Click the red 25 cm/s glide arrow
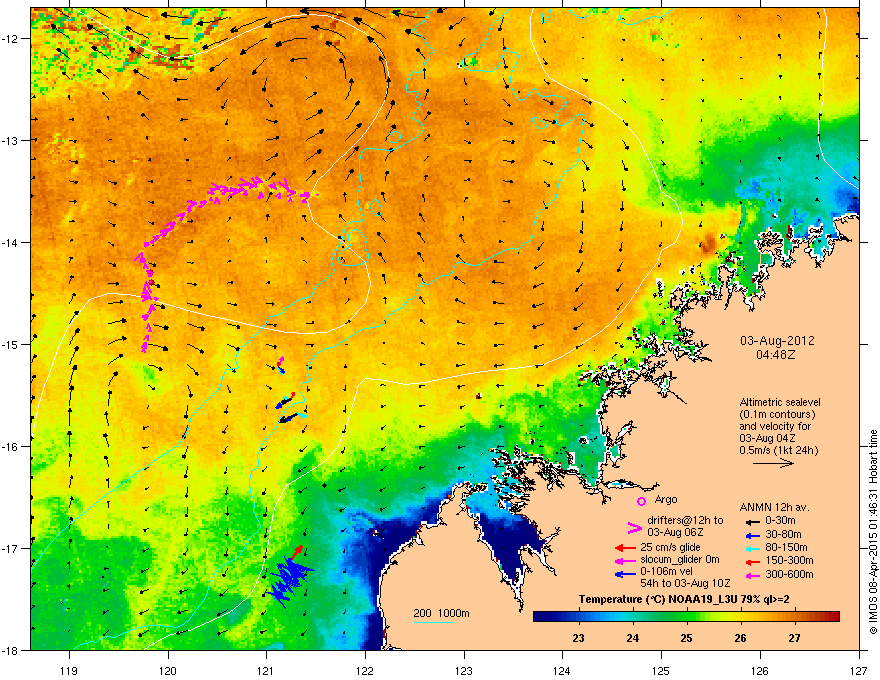This screenshot has width=880, height=680. point(625,548)
